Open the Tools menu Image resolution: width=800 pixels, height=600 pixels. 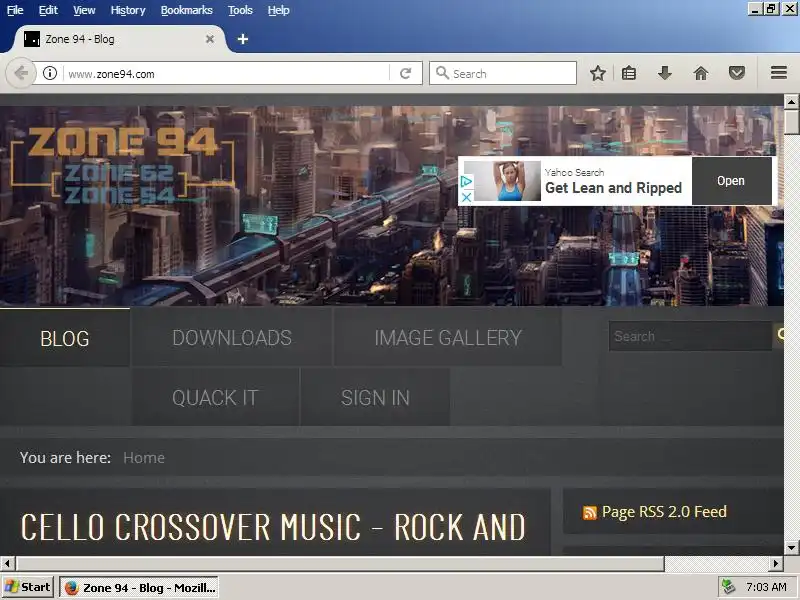click(240, 10)
